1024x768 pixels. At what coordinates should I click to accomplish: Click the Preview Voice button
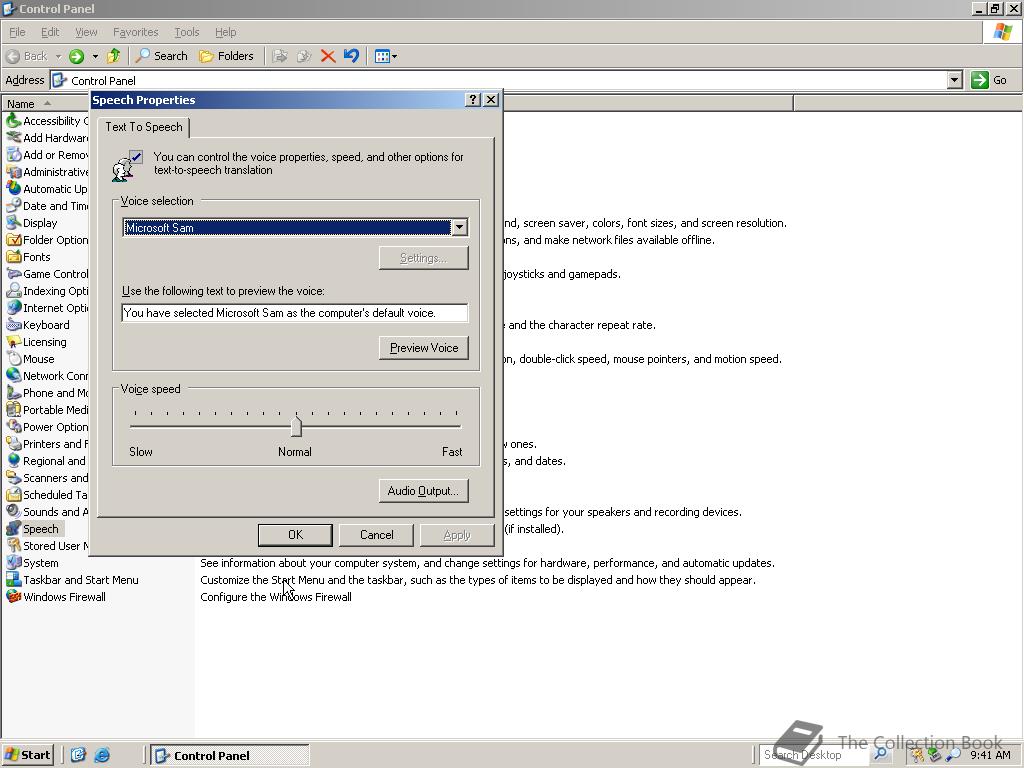click(x=423, y=348)
